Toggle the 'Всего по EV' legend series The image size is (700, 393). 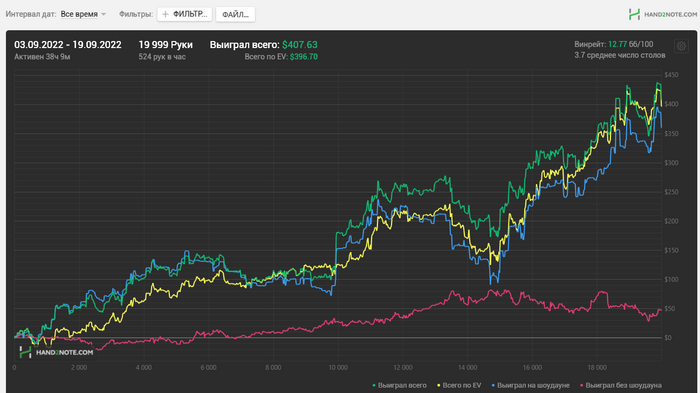point(459,385)
